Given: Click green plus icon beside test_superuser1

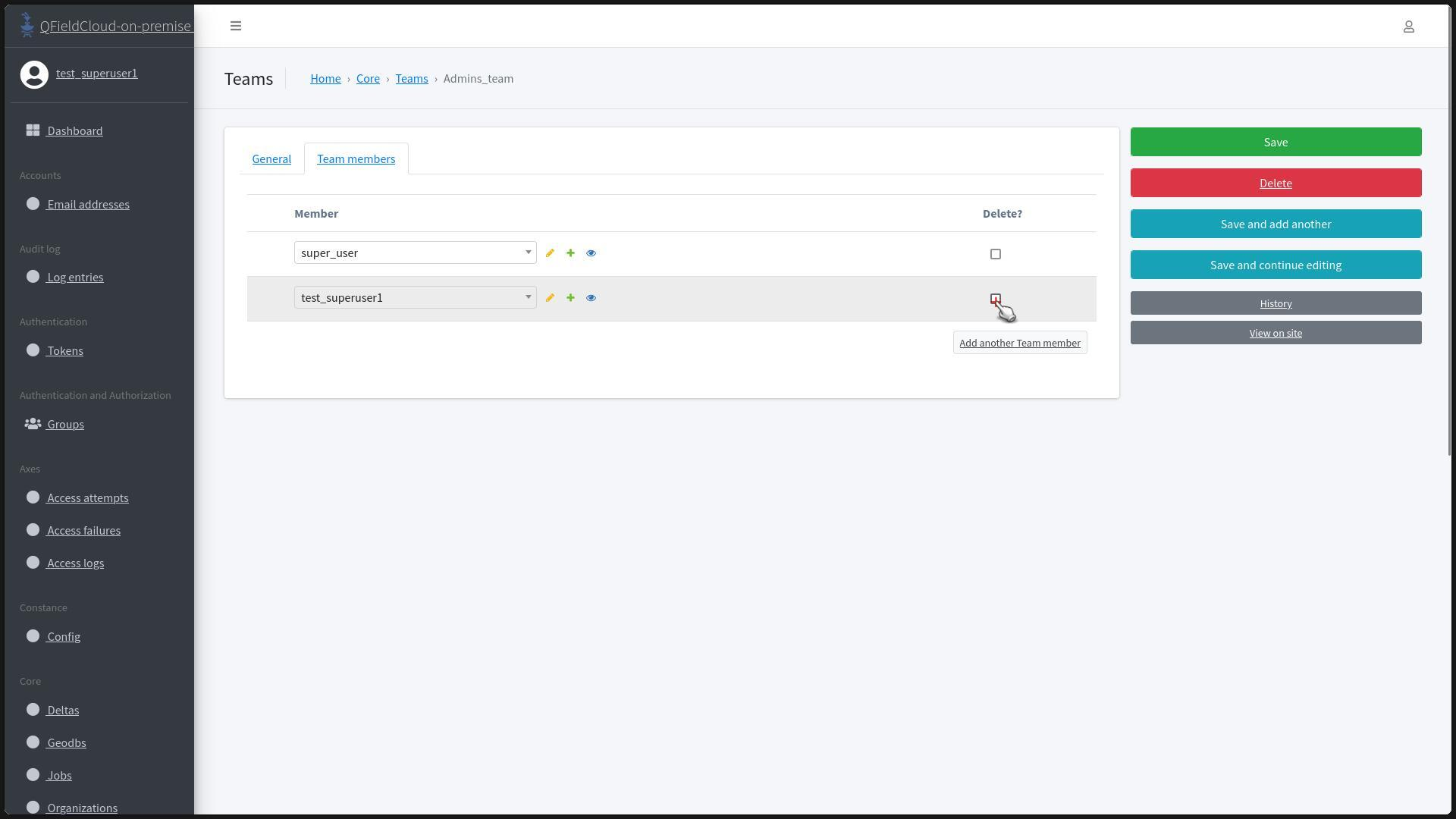Looking at the screenshot, I should [570, 298].
